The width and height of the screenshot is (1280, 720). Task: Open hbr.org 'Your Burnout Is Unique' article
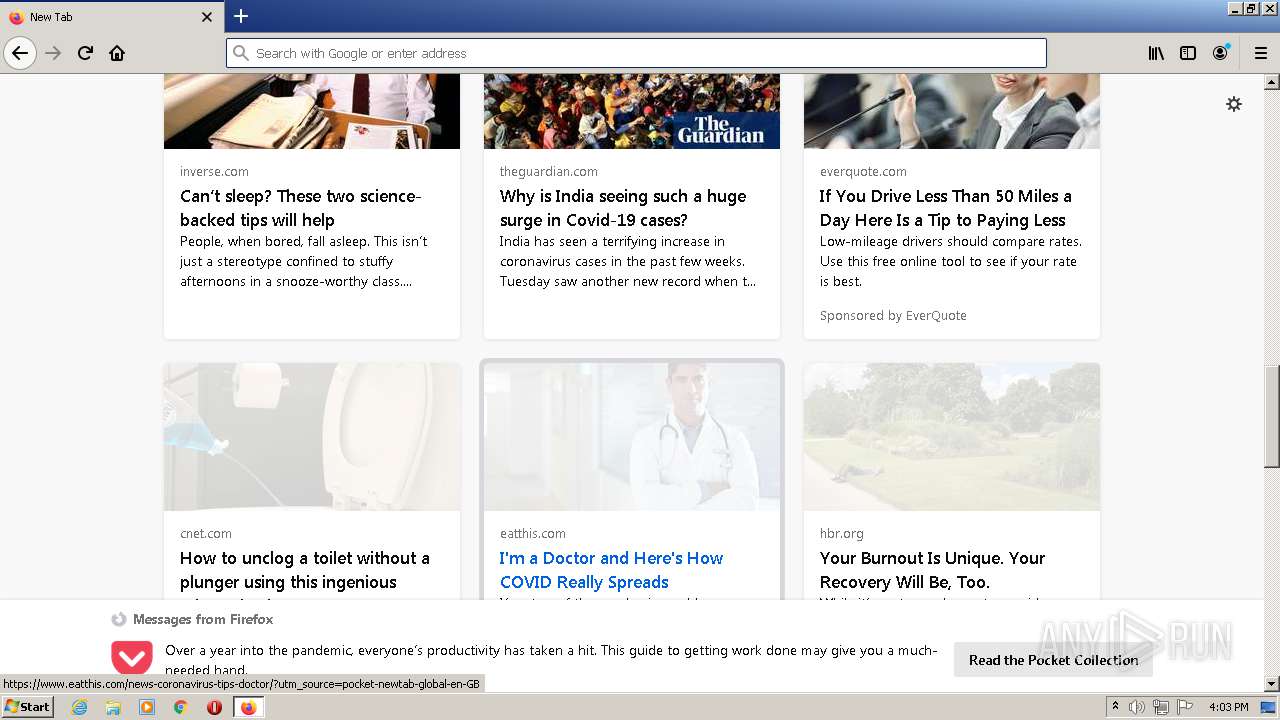[x=932, y=570]
